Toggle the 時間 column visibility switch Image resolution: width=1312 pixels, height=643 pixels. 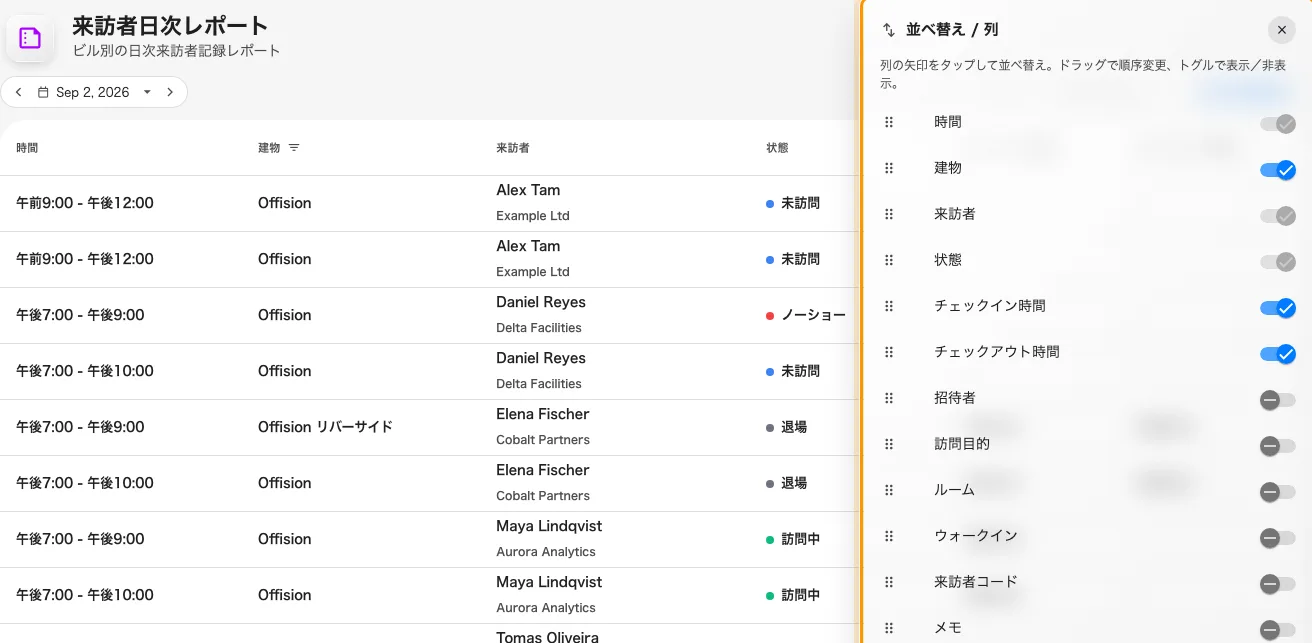coord(1278,124)
